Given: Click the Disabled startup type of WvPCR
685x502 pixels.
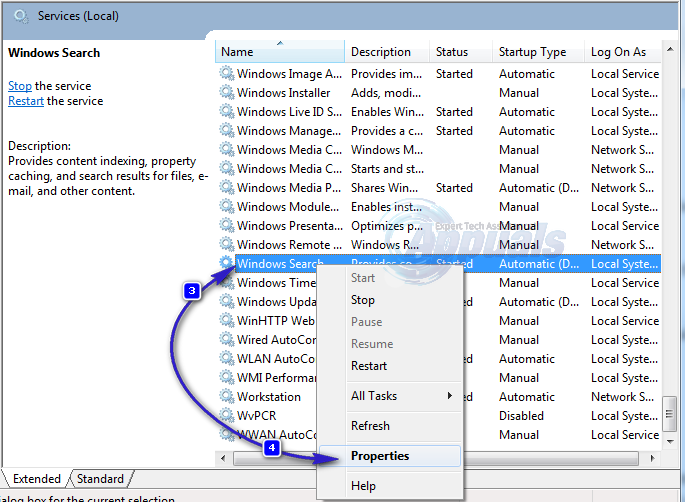Looking at the screenshot, I should click(x=521, y=415).
